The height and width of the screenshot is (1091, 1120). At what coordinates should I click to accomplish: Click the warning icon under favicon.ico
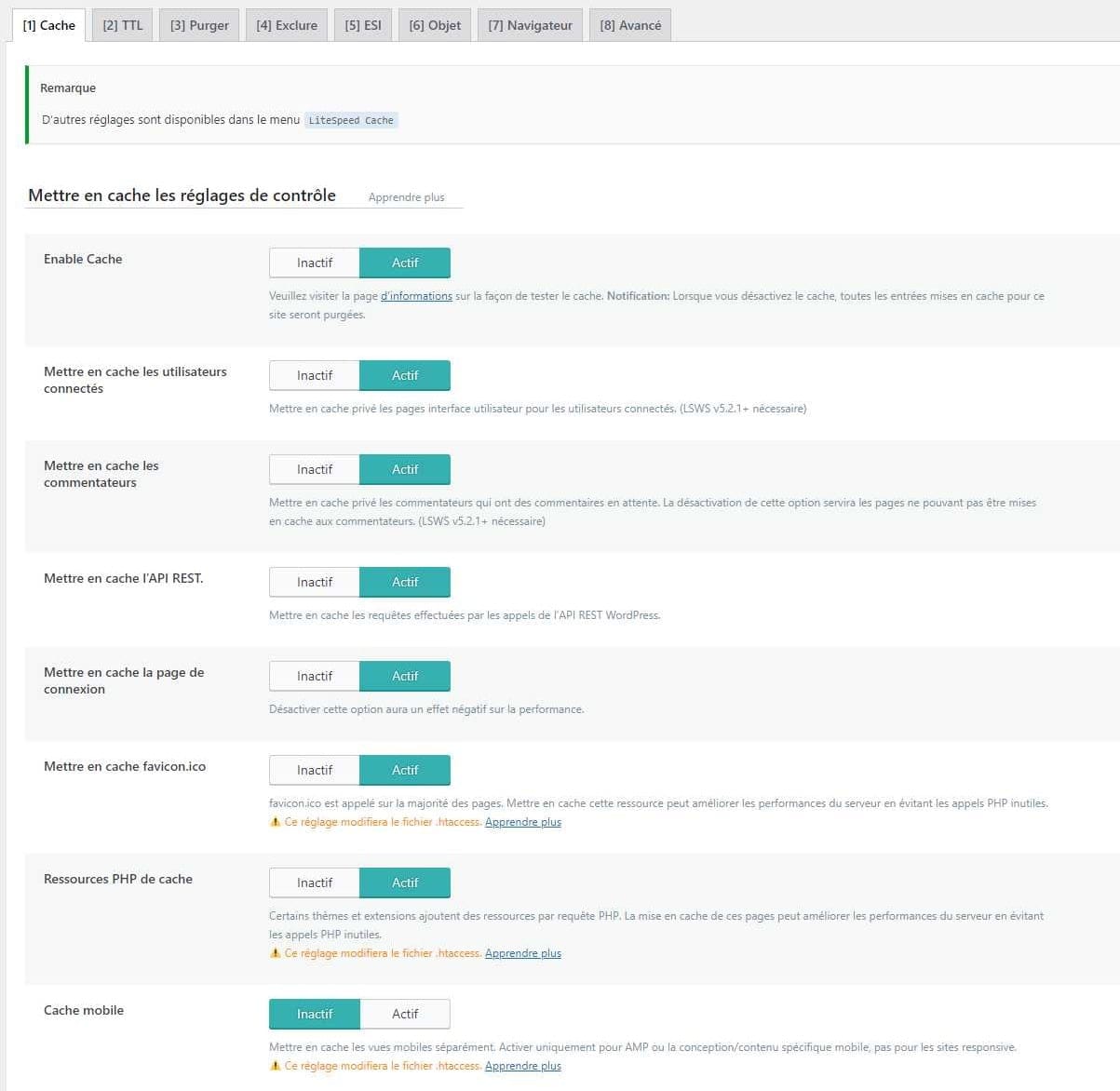[x=275, y=822]
